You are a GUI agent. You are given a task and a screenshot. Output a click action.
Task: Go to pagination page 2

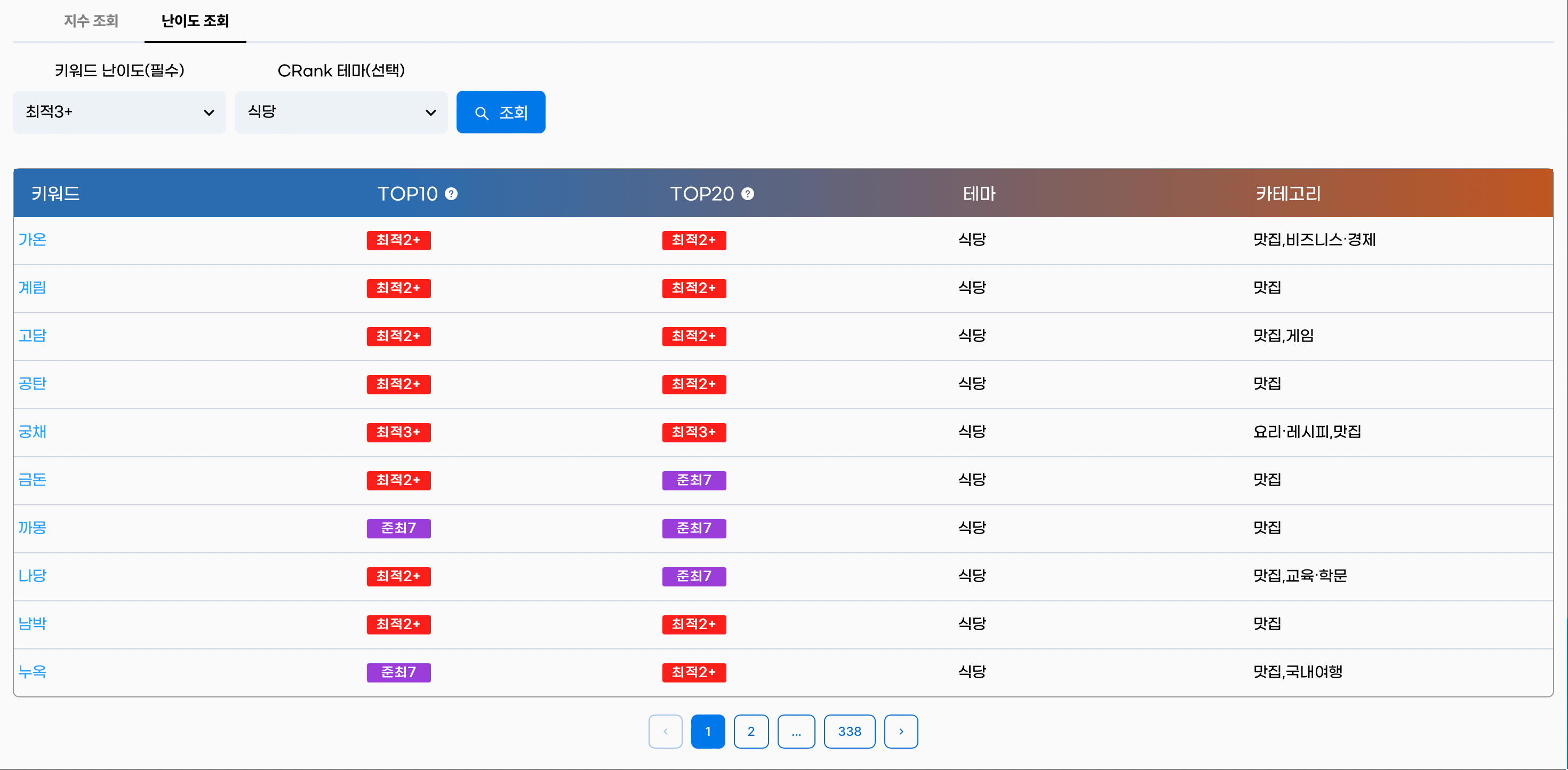pos(751,731)
